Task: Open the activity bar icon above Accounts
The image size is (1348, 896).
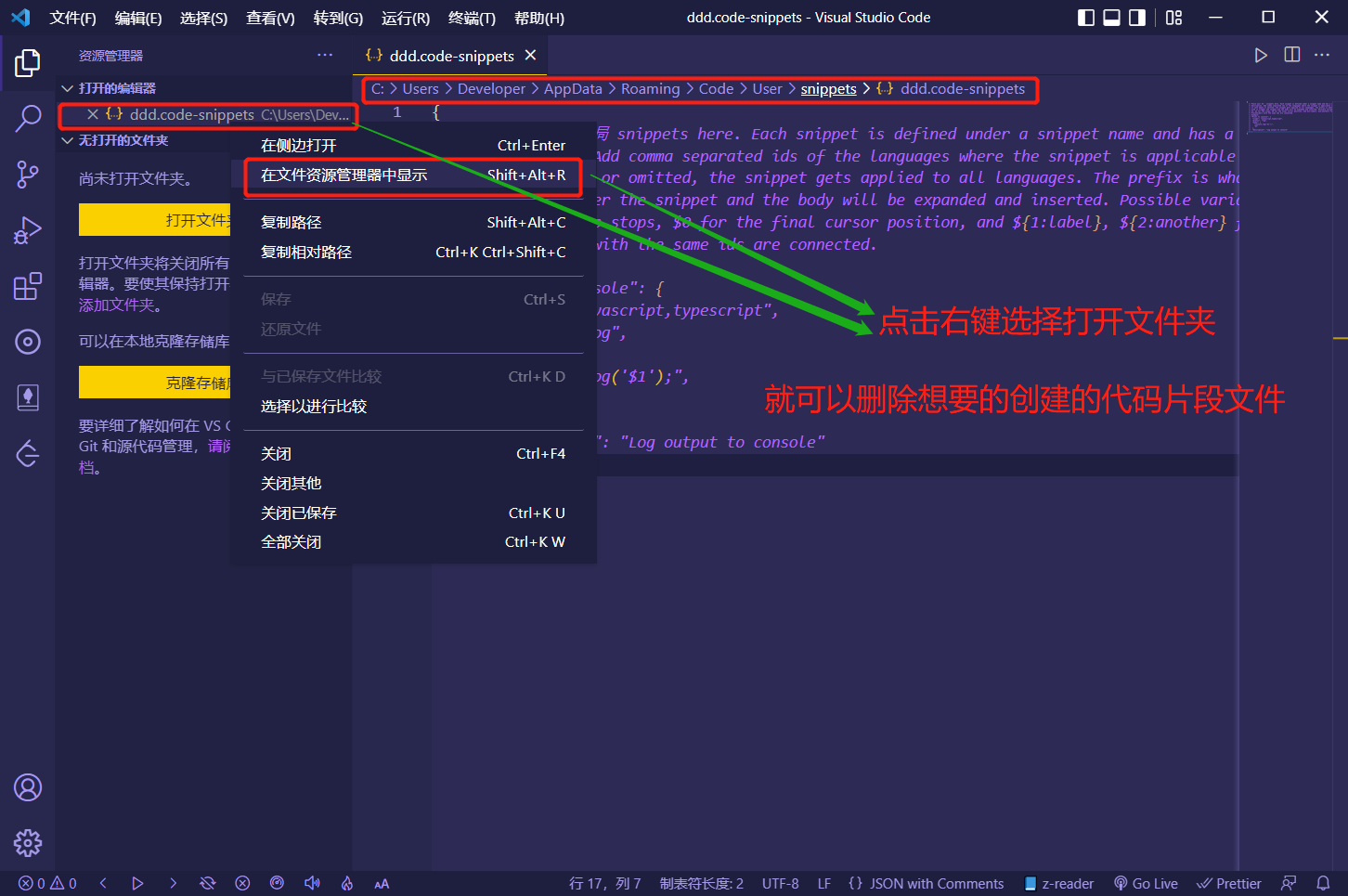Action: coord(28,453)
